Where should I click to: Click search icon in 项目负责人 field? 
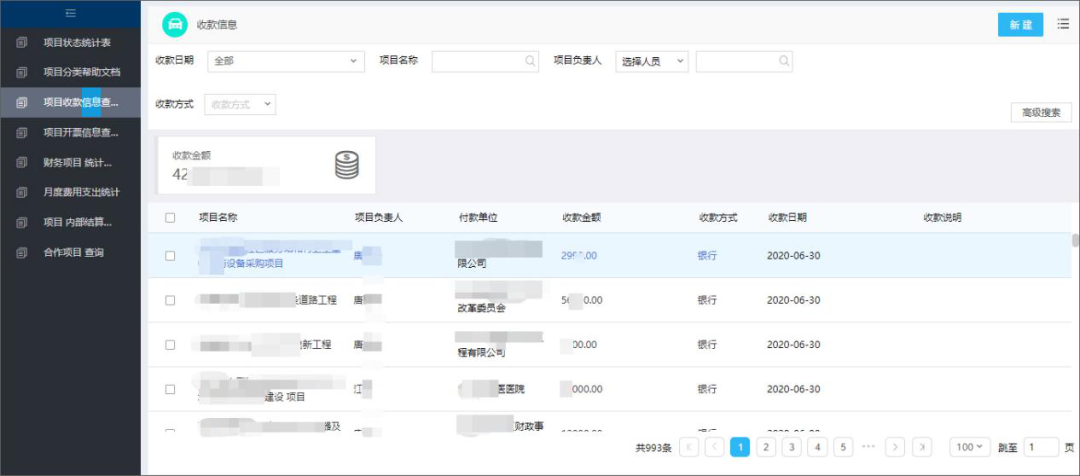(784, 61)
